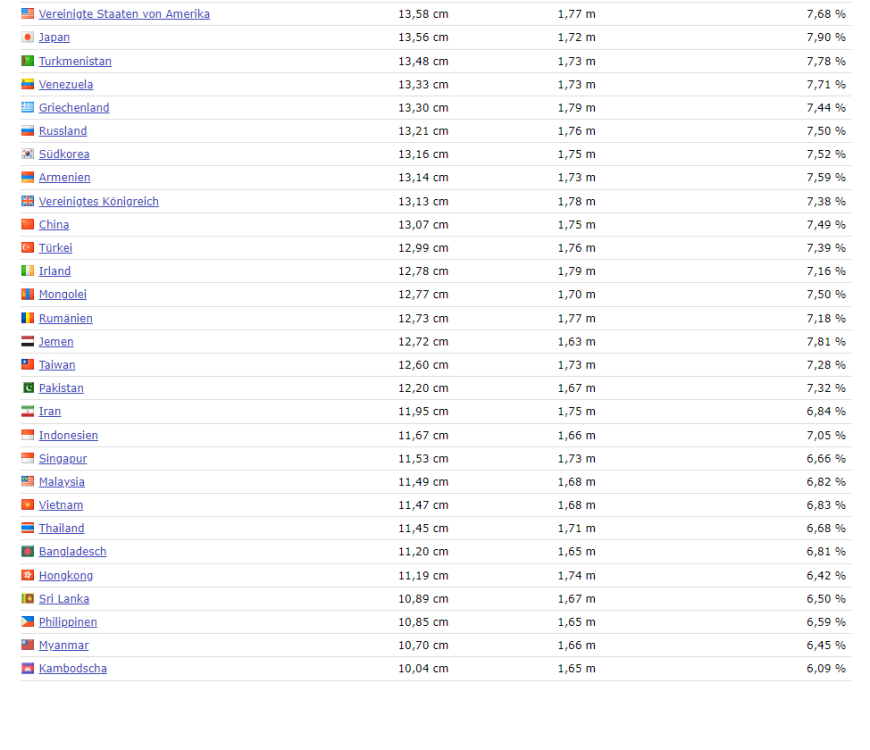Follow the Vereinigtes Königreich link
Image resolution: width=870 pixels, height=750 pixels.
98,201
